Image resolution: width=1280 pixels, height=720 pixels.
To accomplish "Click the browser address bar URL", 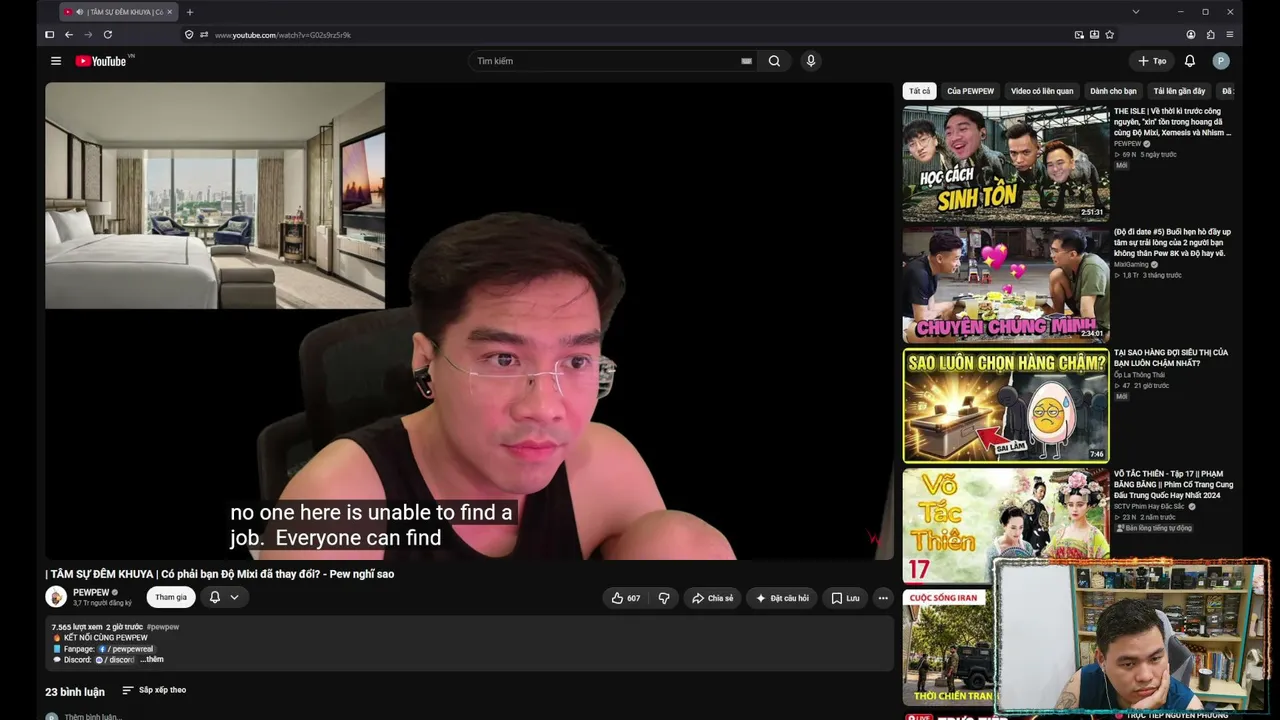I will point(283,35).
